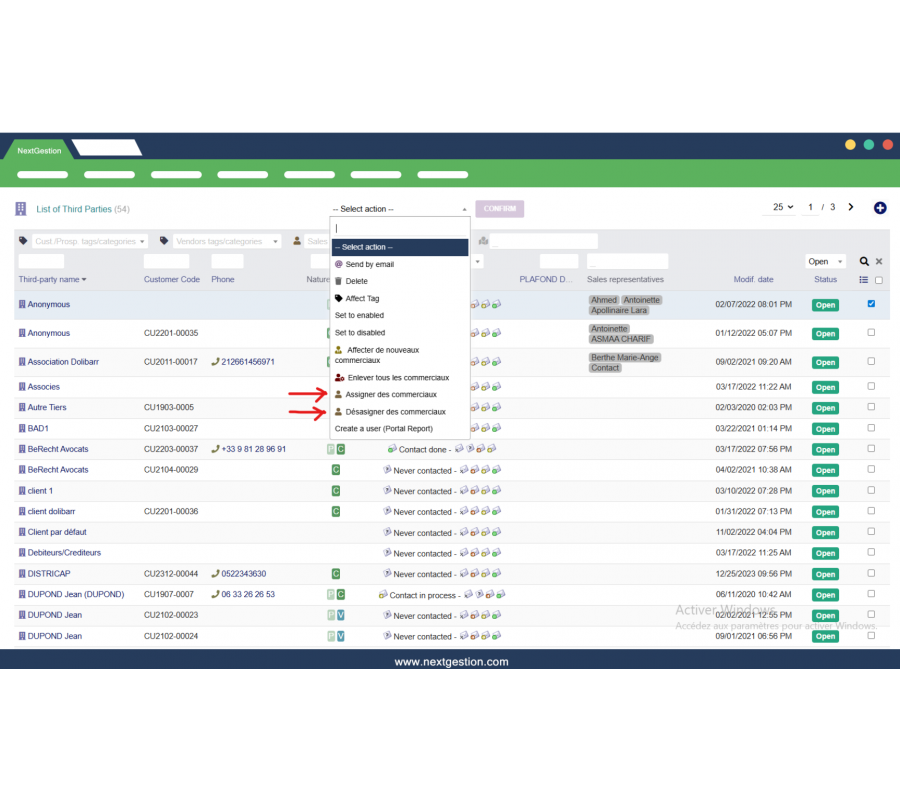900x800 pixels.
Task: Check the Association Dolibarr row checkbox
Action: click(x=871, y=361)
